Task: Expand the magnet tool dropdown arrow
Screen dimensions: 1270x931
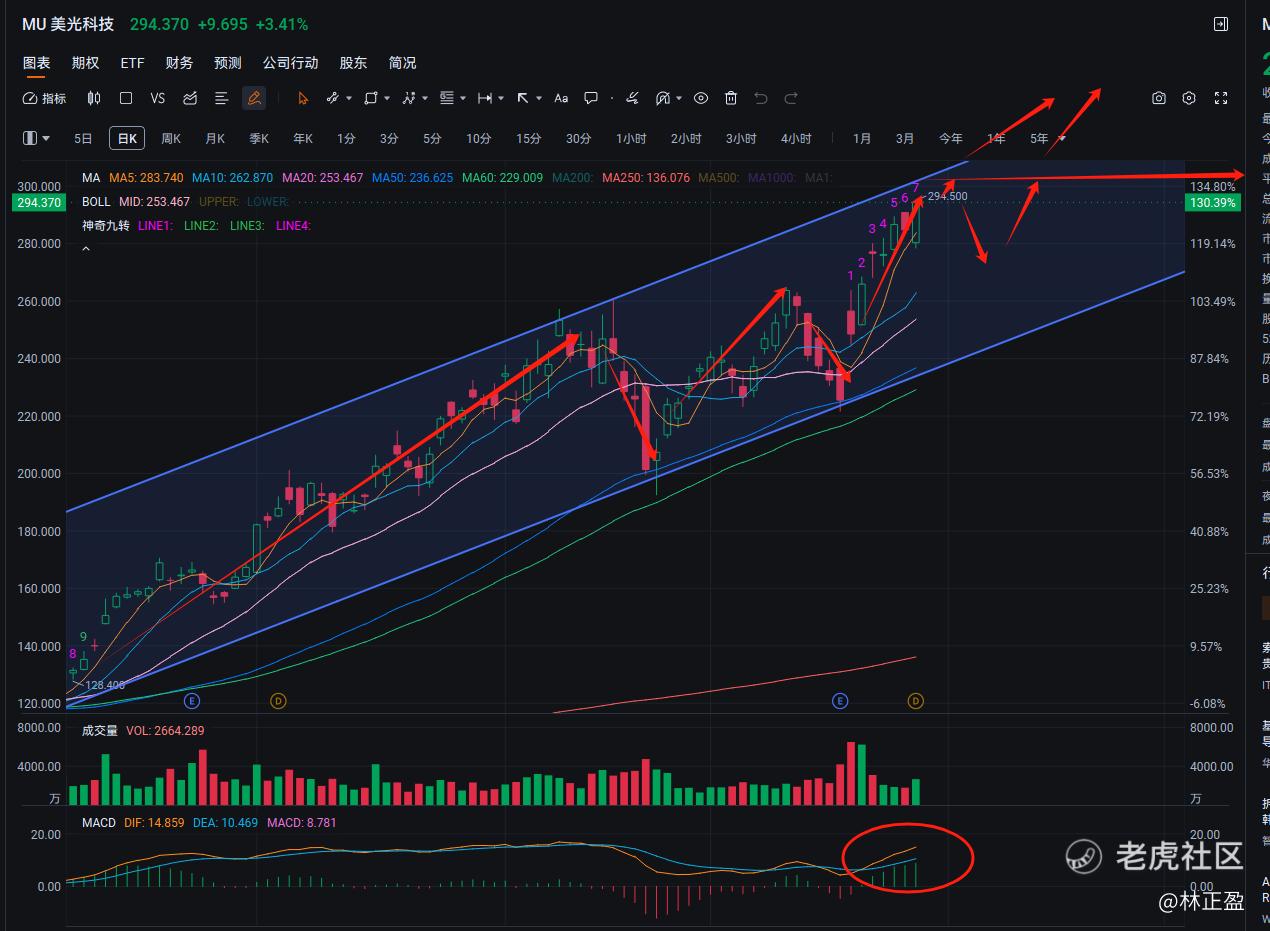Action: (679, 98)
